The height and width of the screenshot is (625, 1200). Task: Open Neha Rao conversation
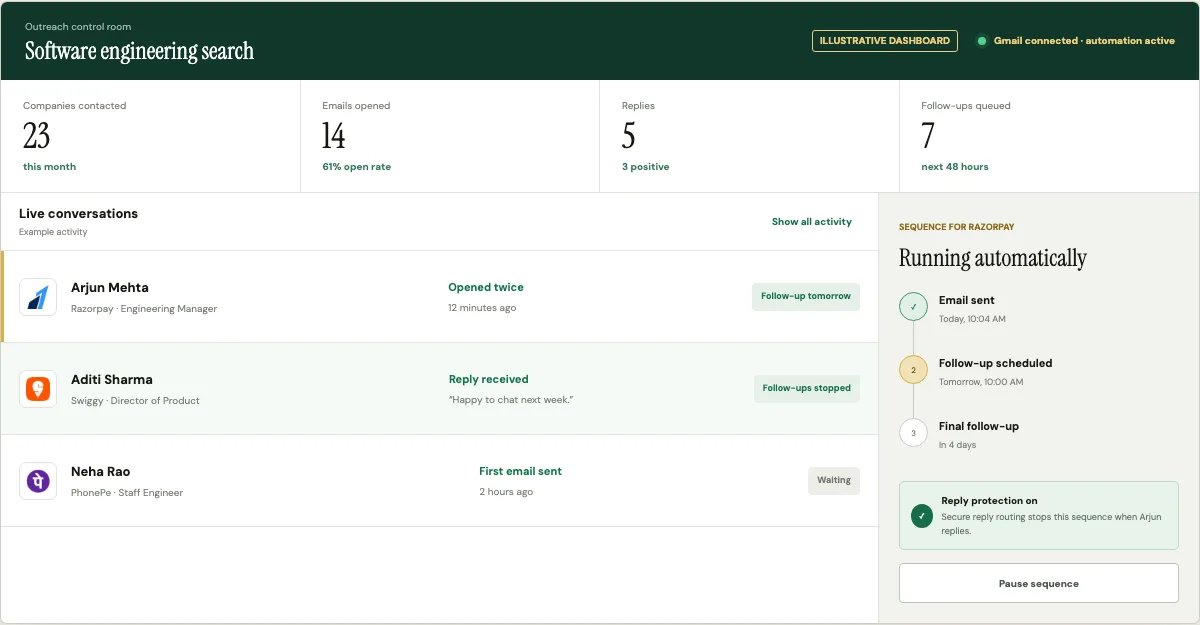[440, 481]
